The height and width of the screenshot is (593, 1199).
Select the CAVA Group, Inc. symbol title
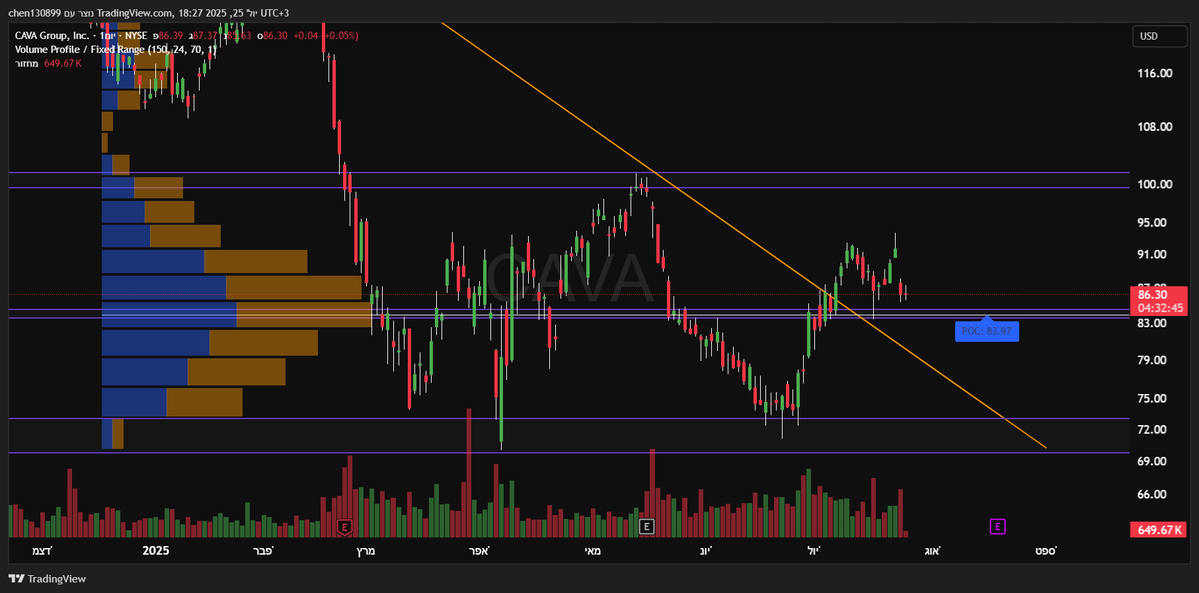pos(52,36)
